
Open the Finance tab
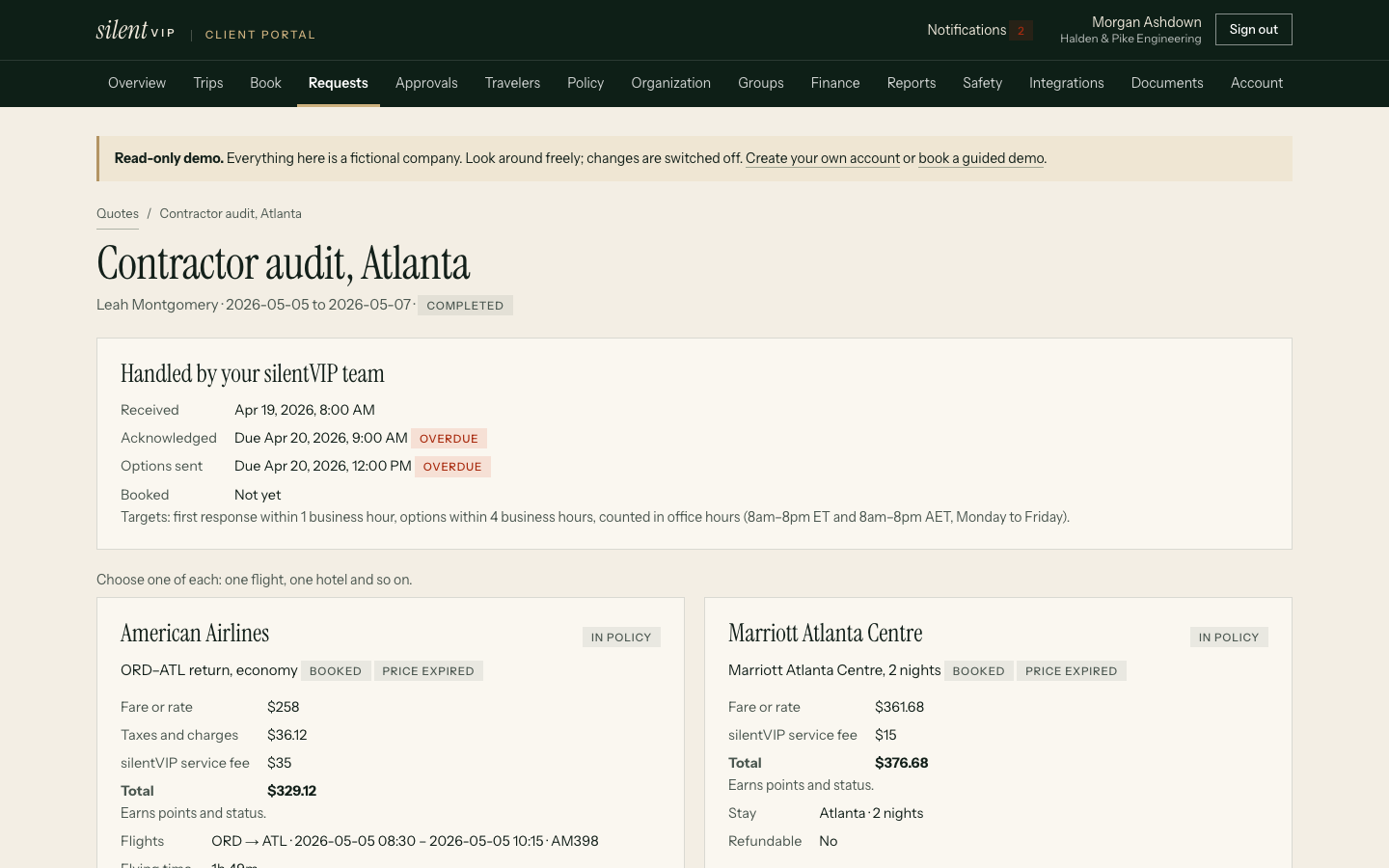pyautogui.click(x=835, y=83)
